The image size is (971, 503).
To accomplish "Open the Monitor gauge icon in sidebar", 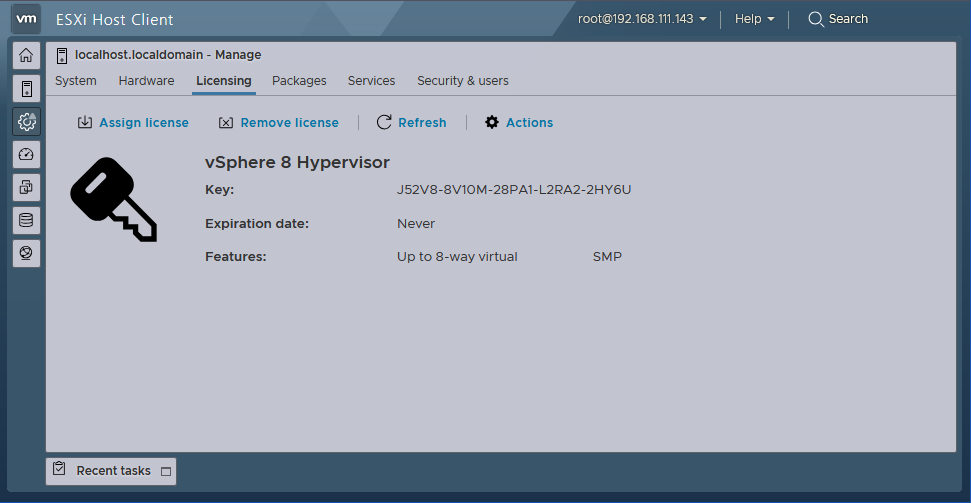I will coord(26,154).
